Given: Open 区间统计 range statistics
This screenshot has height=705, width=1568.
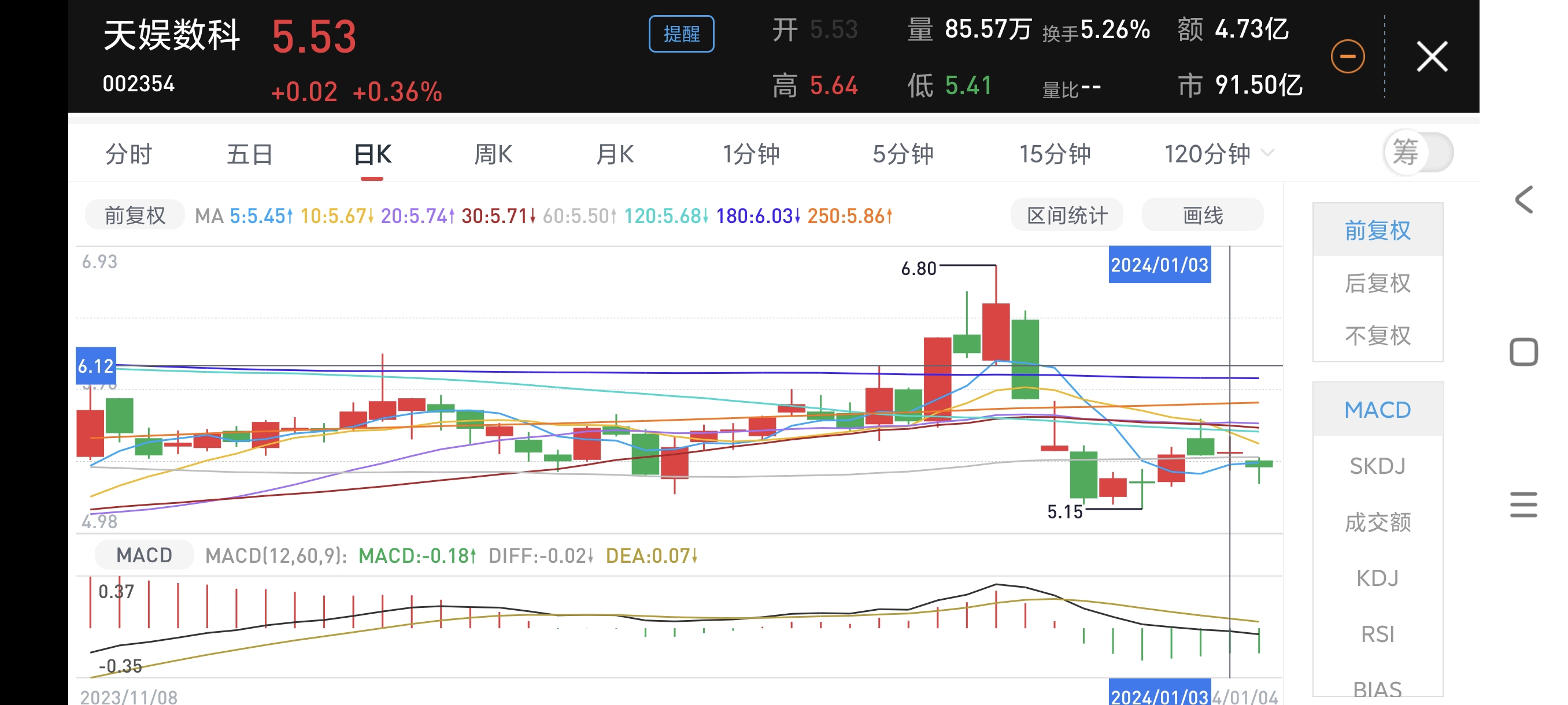Looking at the screenshot, I should (1066, 216).
